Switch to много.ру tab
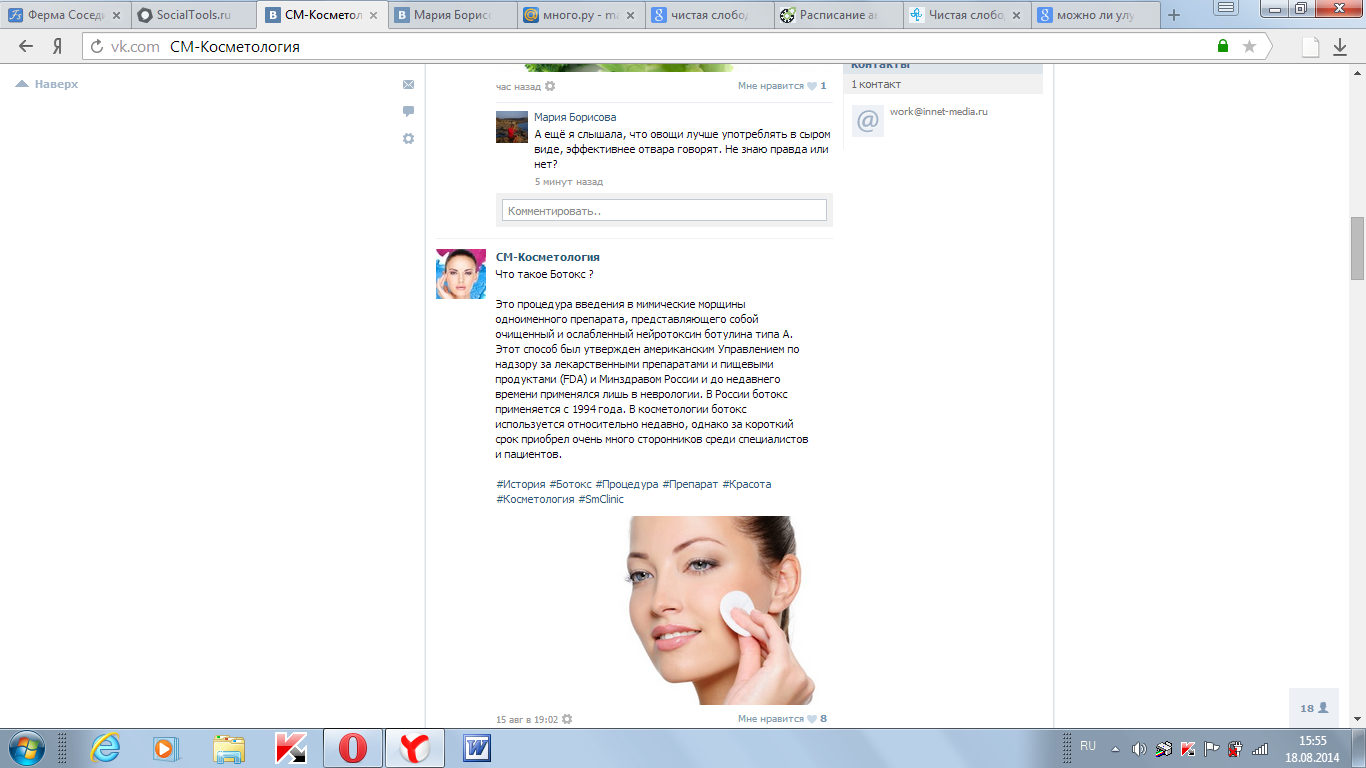The width and height of the screenshot is (1366, 768). pyautogui.click(x=581, y=15)
